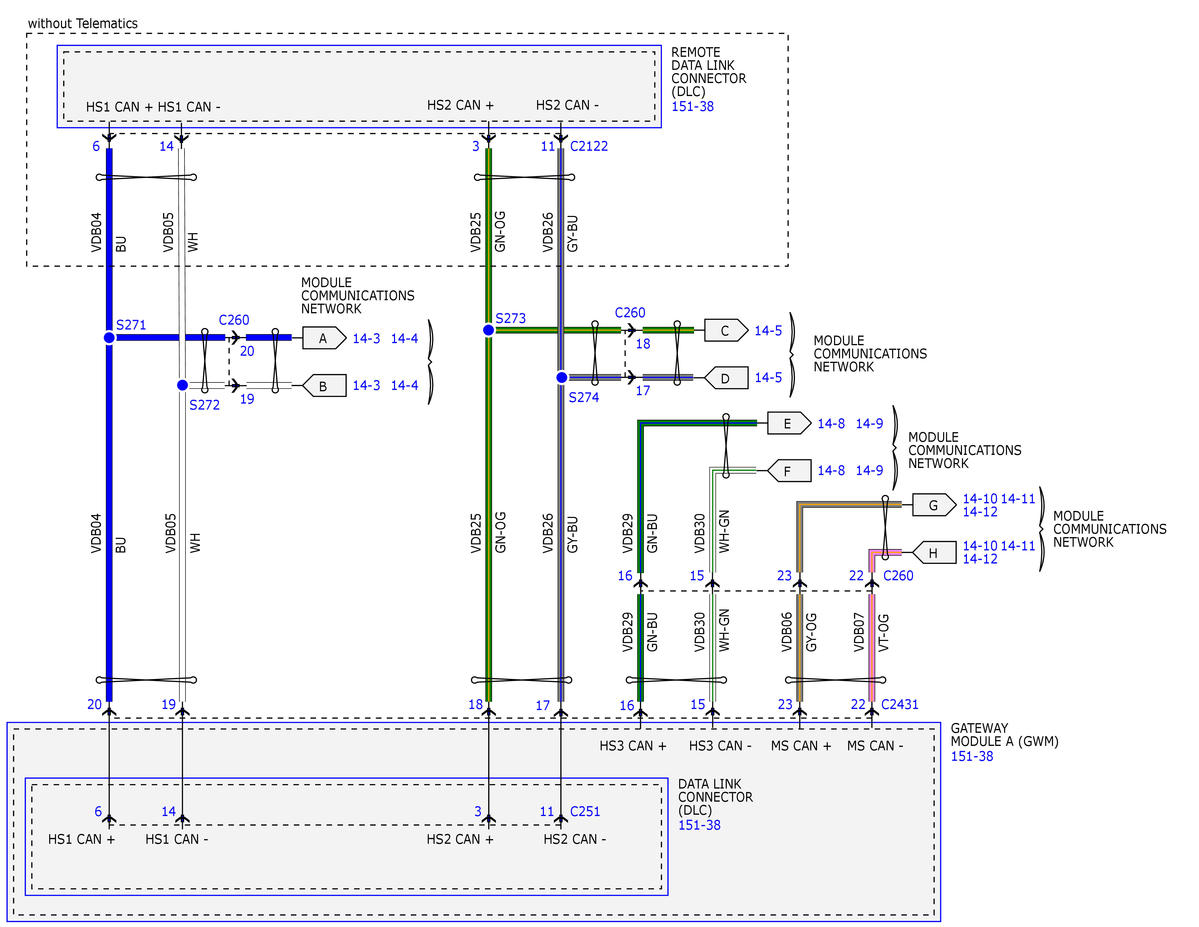The image size is (1199, 927).
Task: Click the blue splice dot at S271
Action: coord(109,338)
